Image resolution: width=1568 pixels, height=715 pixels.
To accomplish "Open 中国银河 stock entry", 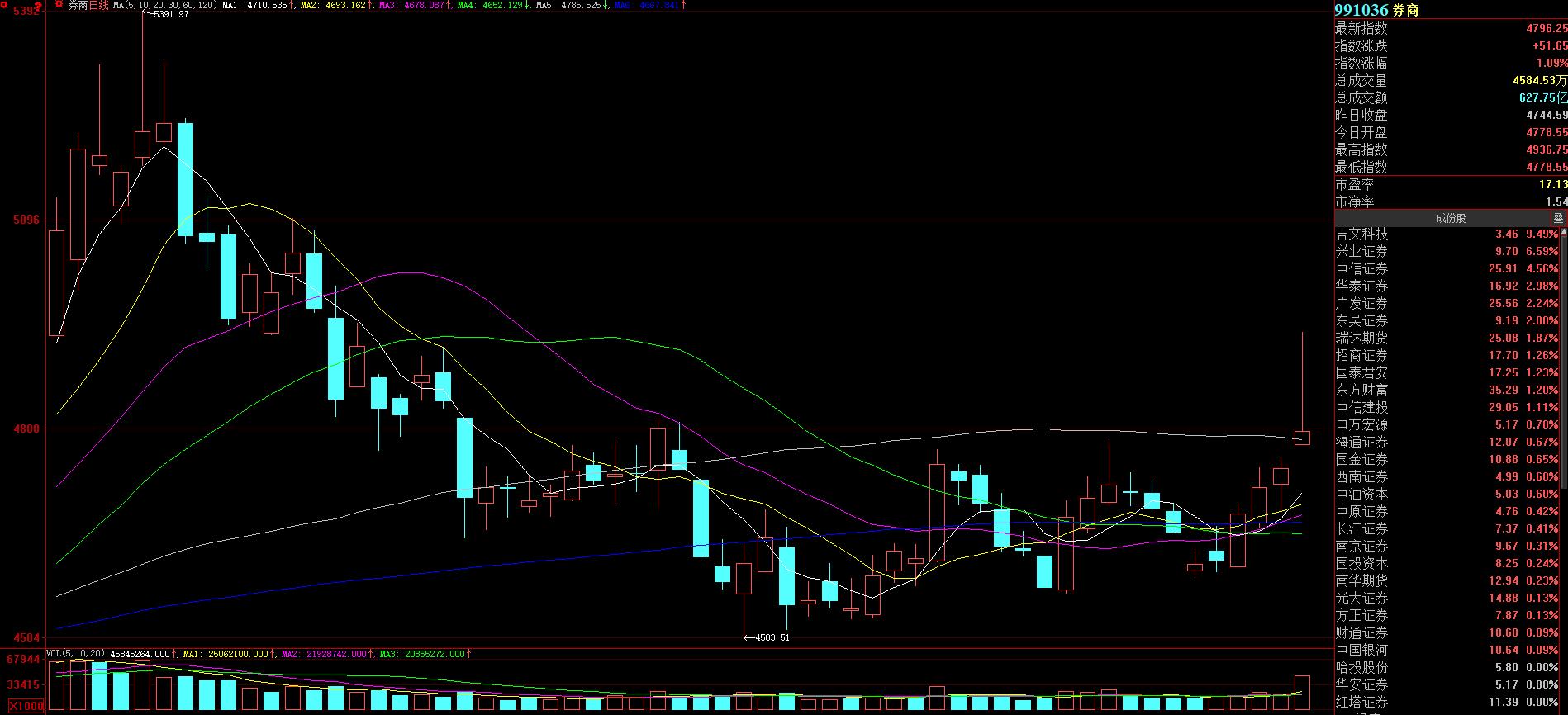I will coord(1361,651).
